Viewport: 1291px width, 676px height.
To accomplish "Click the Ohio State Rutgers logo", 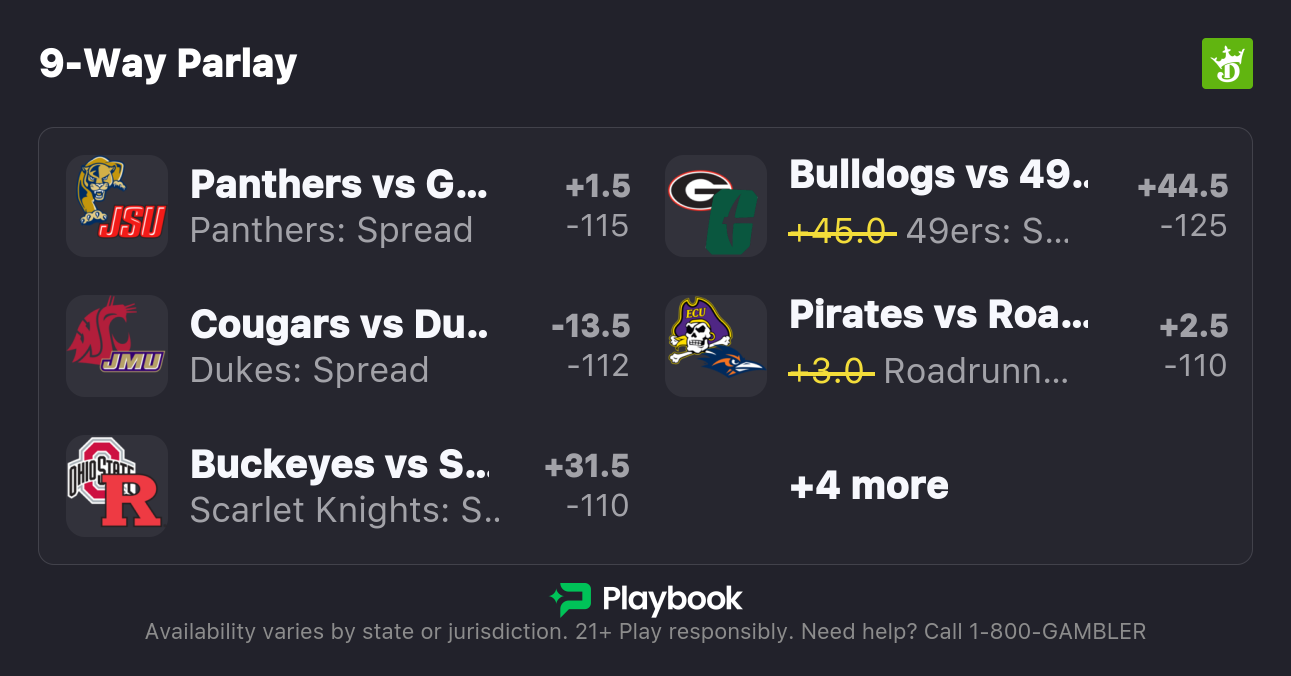I will coord(117,486).
